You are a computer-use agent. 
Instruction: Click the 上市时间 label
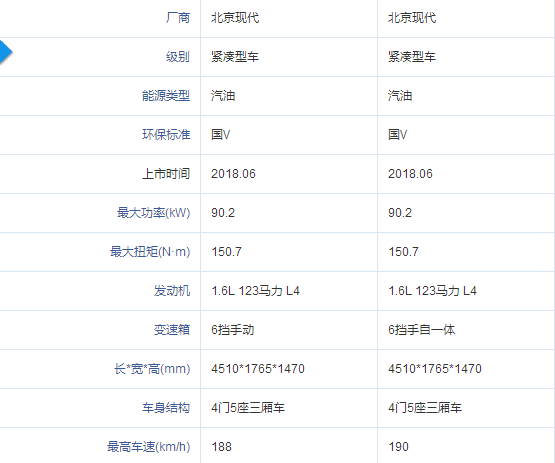[x=166, y=174]
